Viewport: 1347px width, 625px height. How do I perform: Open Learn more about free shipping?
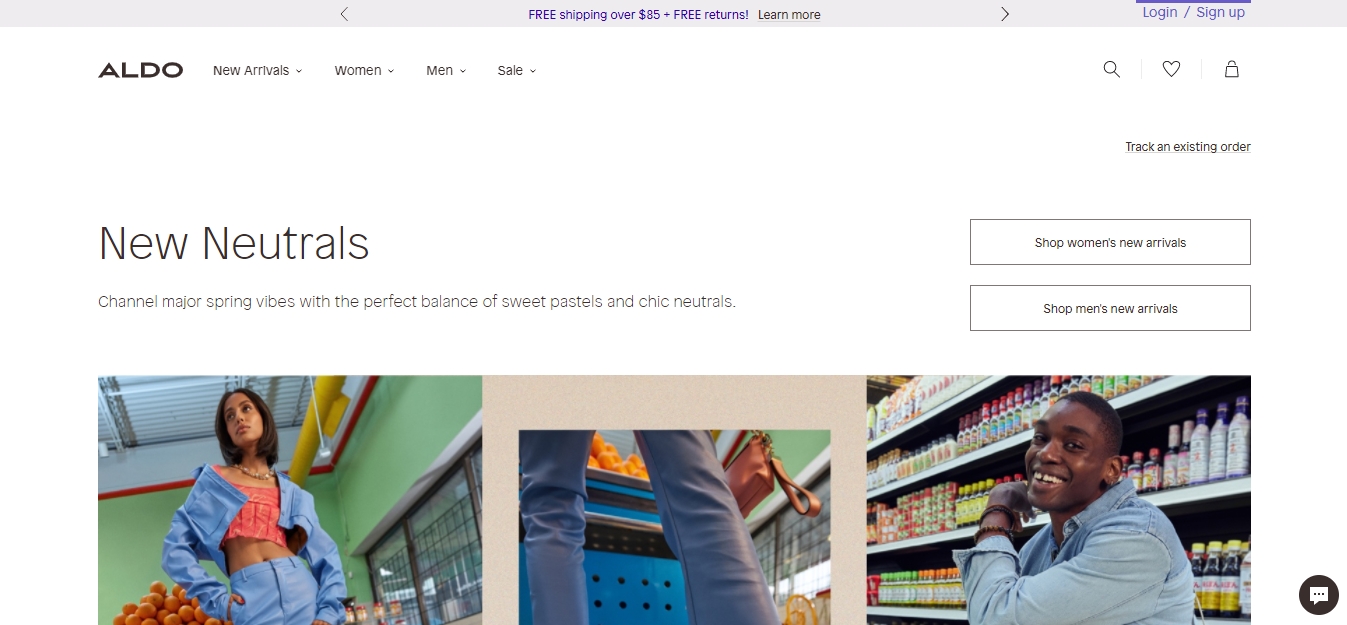point(789,15)
